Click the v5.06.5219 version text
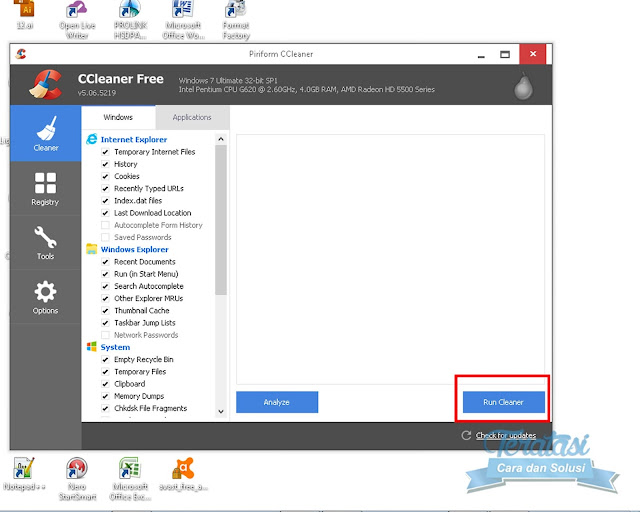Viewport: 640px width, 512px height. (97, 93)
